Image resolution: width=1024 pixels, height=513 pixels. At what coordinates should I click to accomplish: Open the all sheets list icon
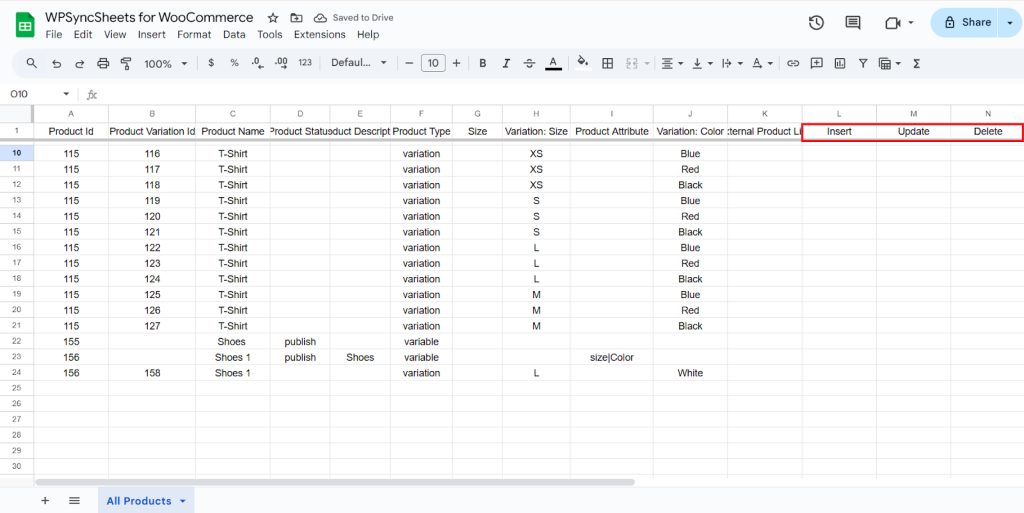click(x=74, y=501)
